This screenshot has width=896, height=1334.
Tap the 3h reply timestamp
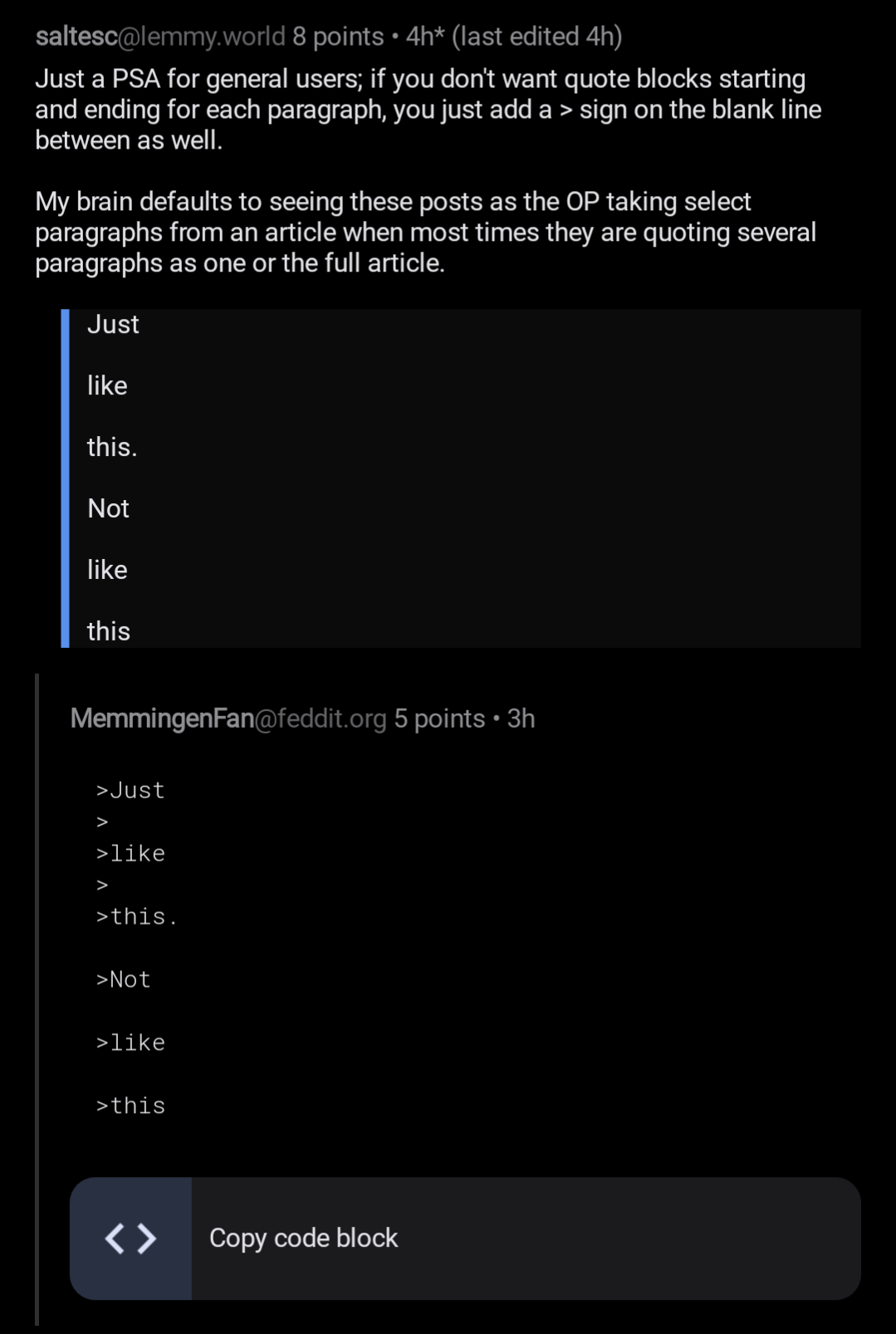pos(521,718)
